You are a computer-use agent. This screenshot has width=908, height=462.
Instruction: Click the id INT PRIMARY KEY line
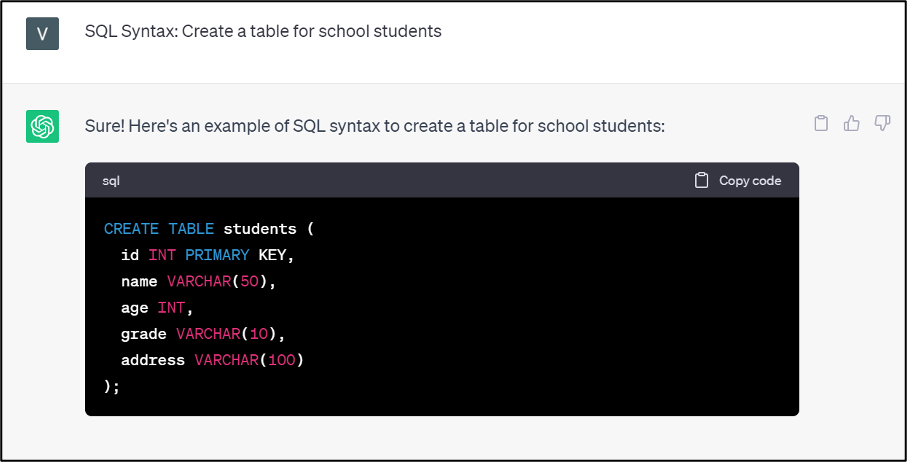(x=208, y=255)
